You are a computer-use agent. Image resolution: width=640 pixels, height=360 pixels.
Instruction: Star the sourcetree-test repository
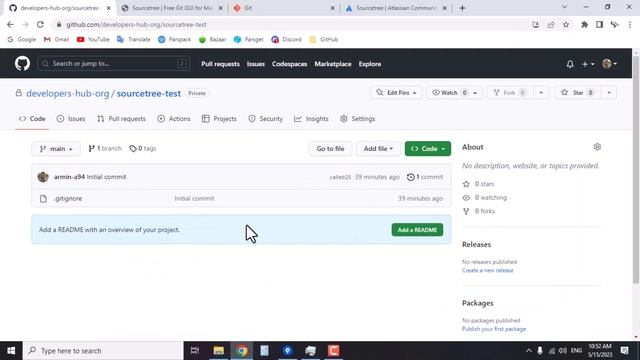(578, 93)
